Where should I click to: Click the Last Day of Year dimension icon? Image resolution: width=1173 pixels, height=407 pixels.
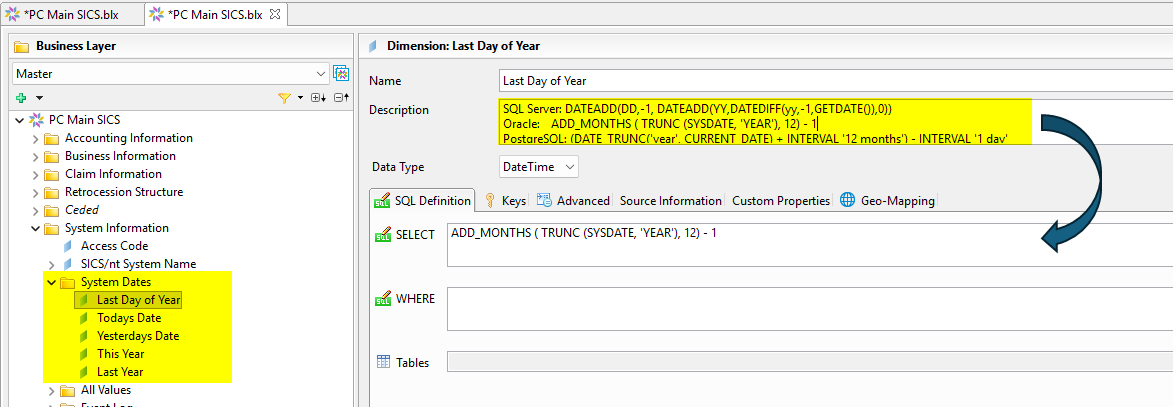click(x=84, y=300)
